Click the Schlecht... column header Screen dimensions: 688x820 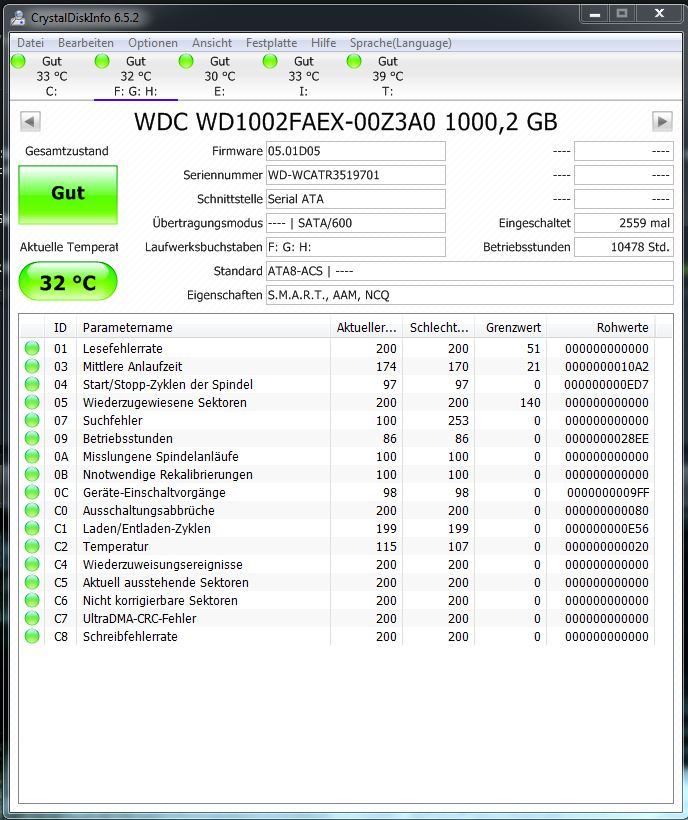click(439, 328)
